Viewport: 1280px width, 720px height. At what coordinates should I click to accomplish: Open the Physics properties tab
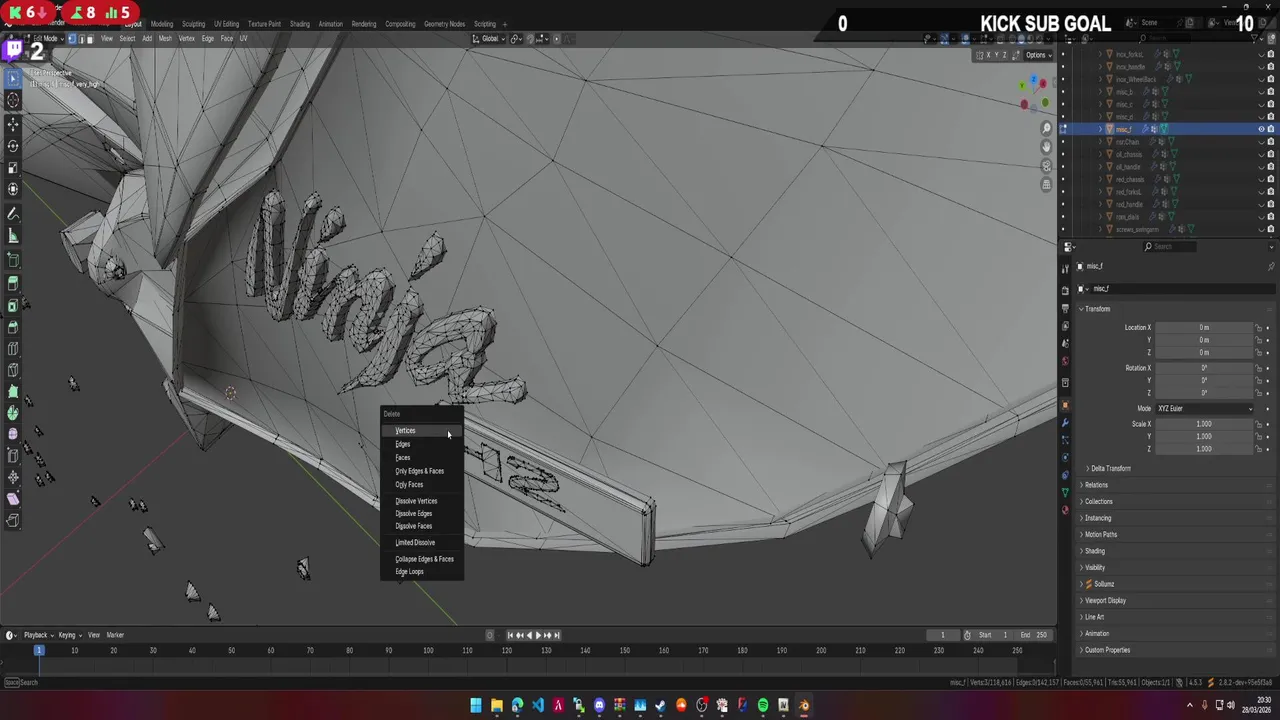1065,457
